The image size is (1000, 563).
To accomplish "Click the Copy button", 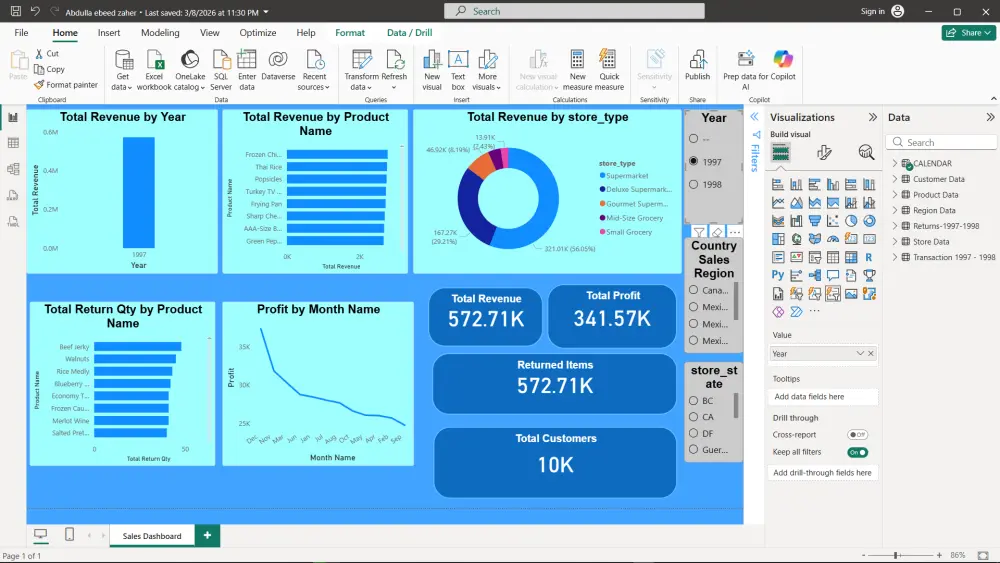I will pyautogui.click(x=50, y=69).
